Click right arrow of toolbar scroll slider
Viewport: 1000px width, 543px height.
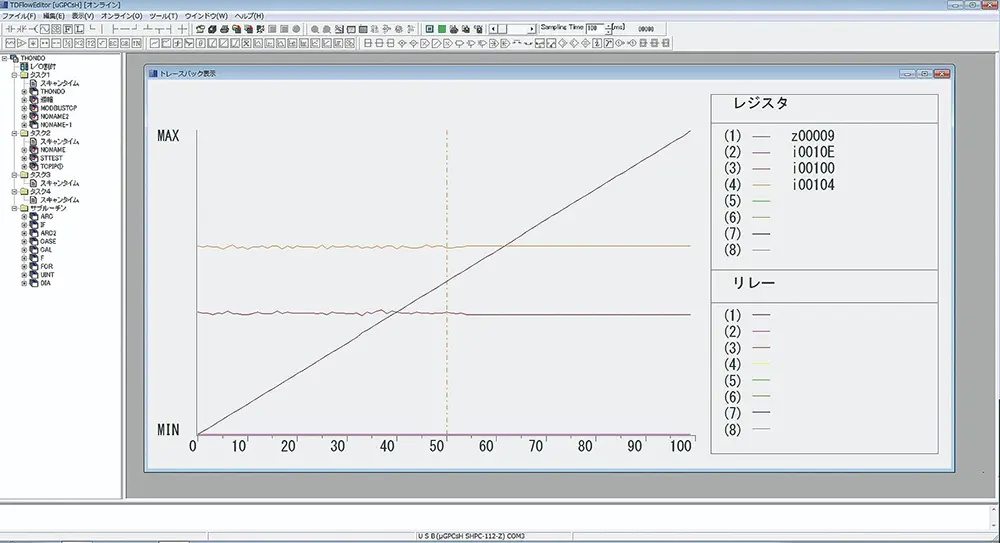click(x=532, y=29)
